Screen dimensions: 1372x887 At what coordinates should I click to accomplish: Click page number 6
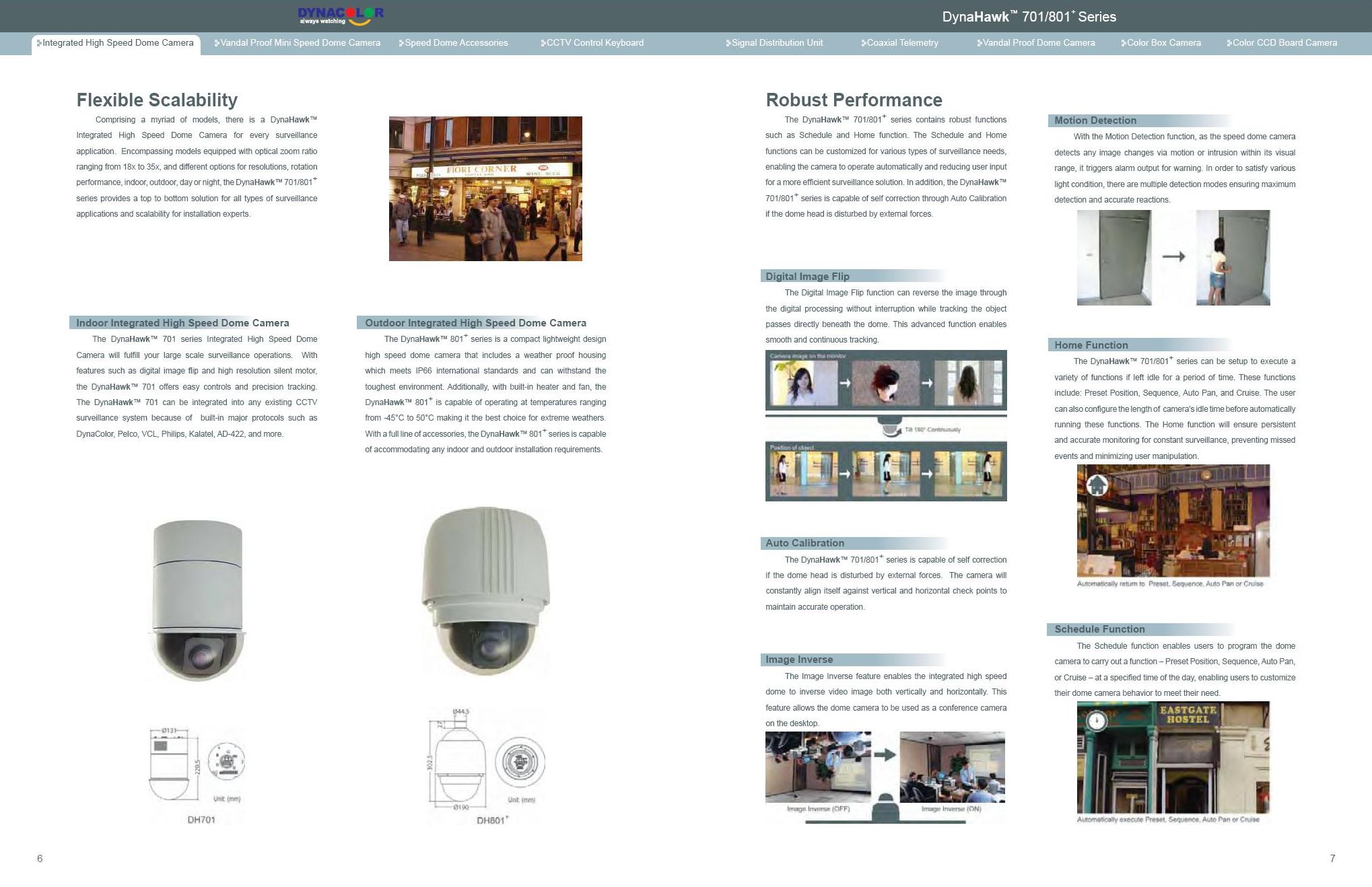40,858
